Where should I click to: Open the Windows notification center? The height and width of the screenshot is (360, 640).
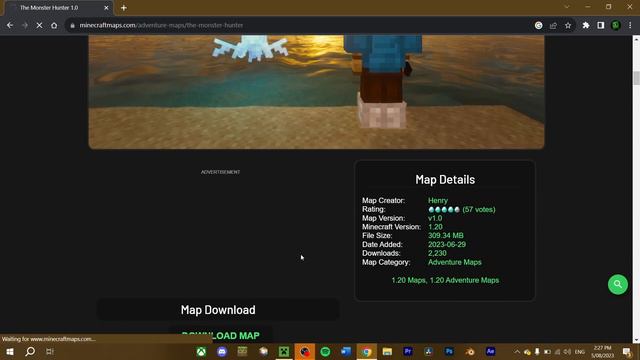click(x=627, y=351)
